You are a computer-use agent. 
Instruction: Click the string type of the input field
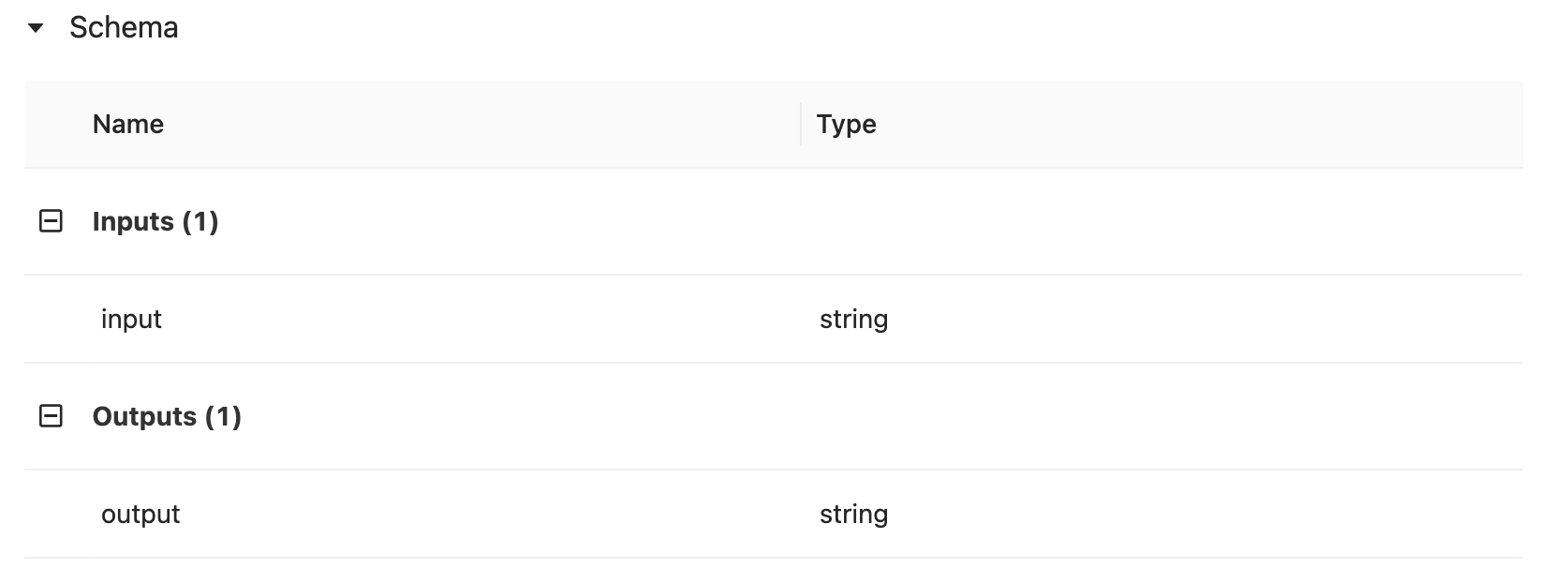[x=853, y=320]
